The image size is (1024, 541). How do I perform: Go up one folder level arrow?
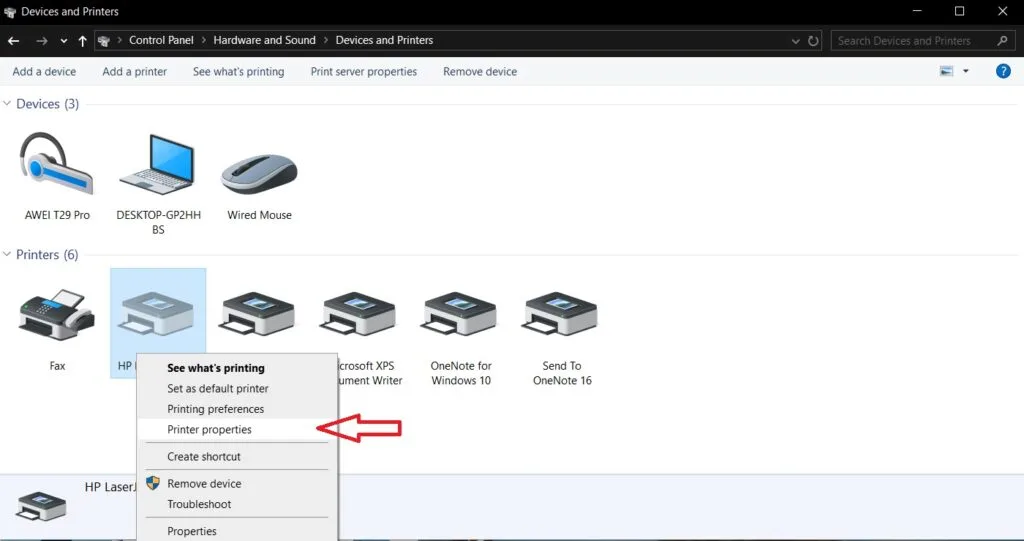click(82, 41)
